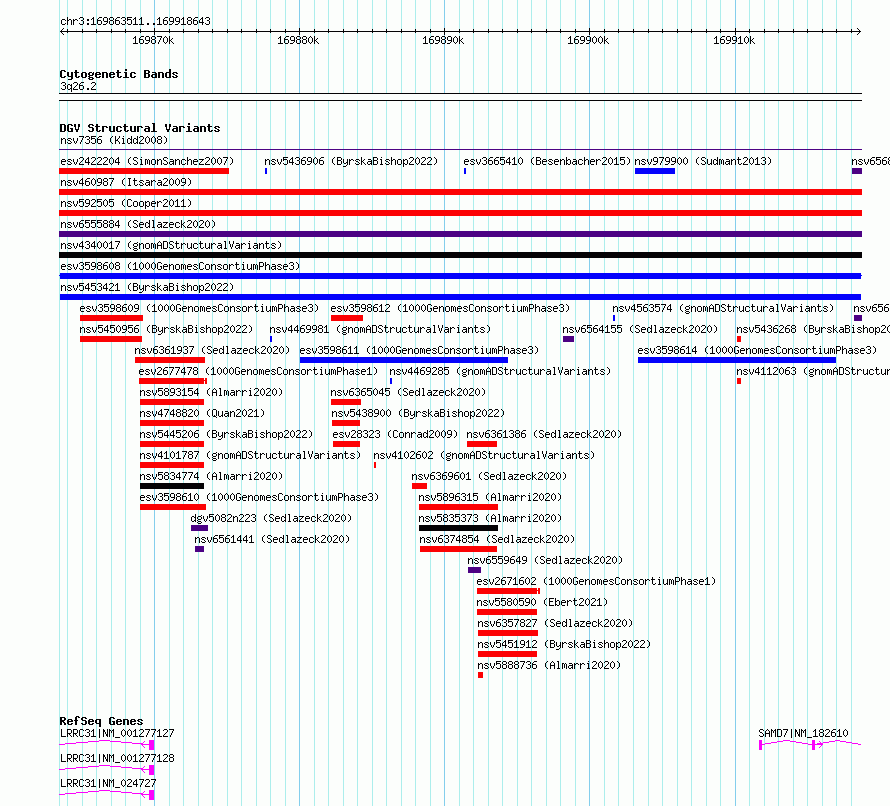This screenshot has width=890, height=806.
Task: Select variant esv3598610 label
Action: pos(259,497)
